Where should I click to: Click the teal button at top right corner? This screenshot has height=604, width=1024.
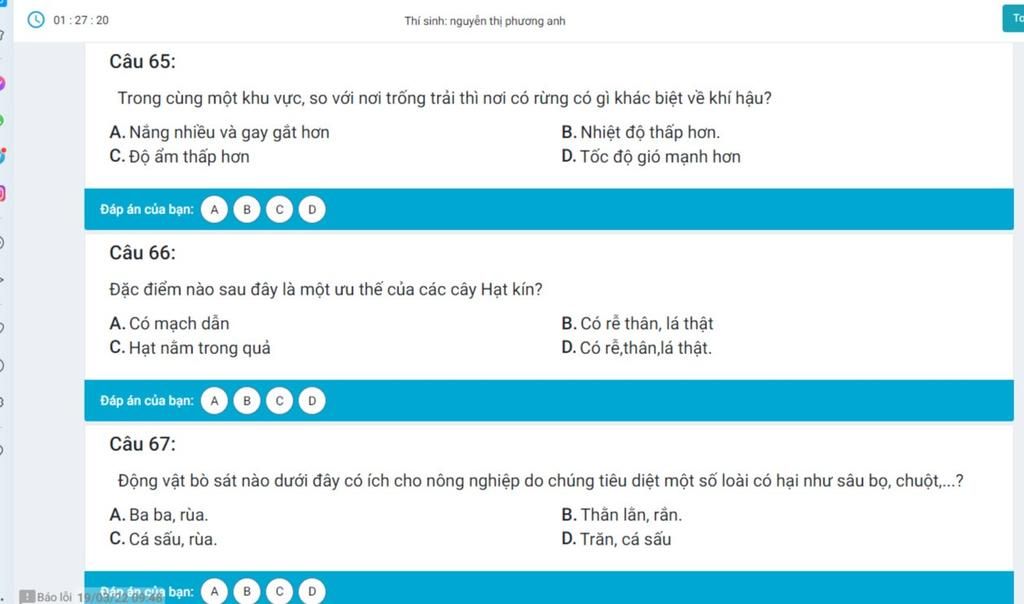coord(1013,18)
